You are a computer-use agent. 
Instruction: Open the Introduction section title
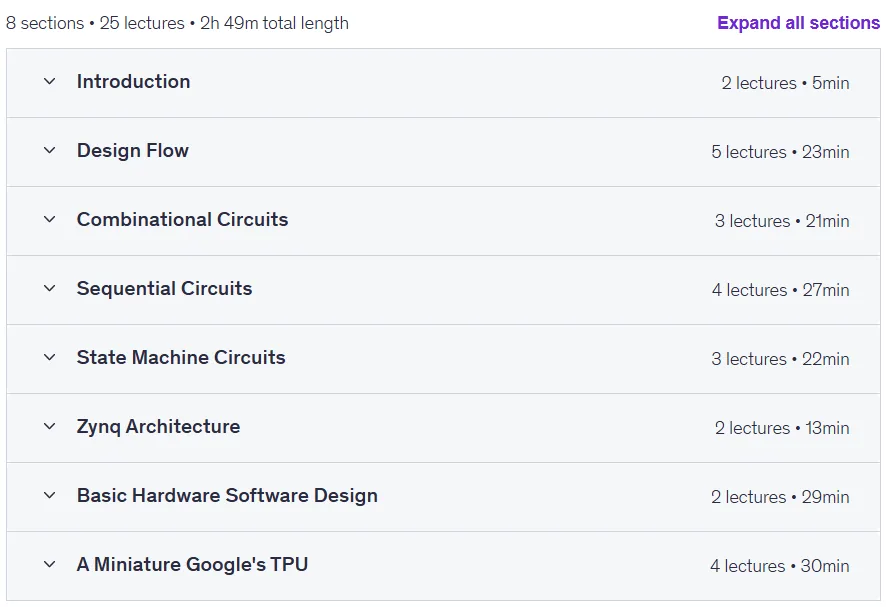[x=133, y=81]
